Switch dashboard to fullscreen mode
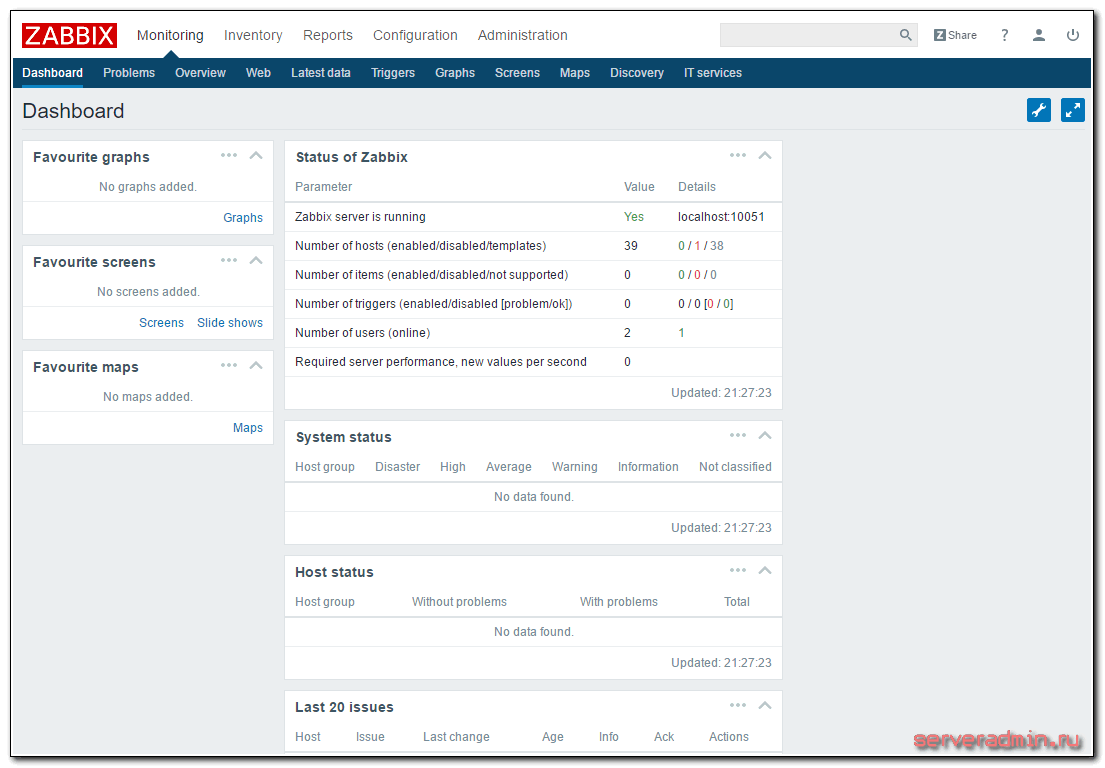The image size is (1105, 768). 1073,110
